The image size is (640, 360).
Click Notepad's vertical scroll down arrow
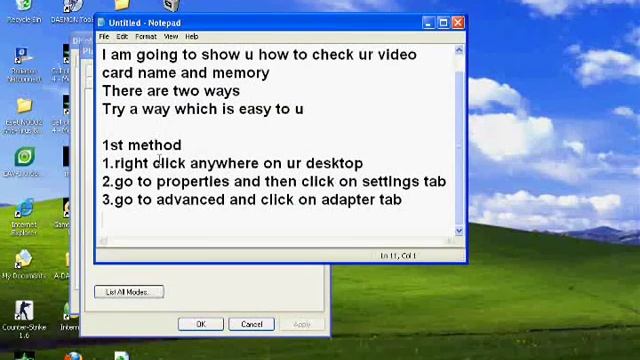459,231
